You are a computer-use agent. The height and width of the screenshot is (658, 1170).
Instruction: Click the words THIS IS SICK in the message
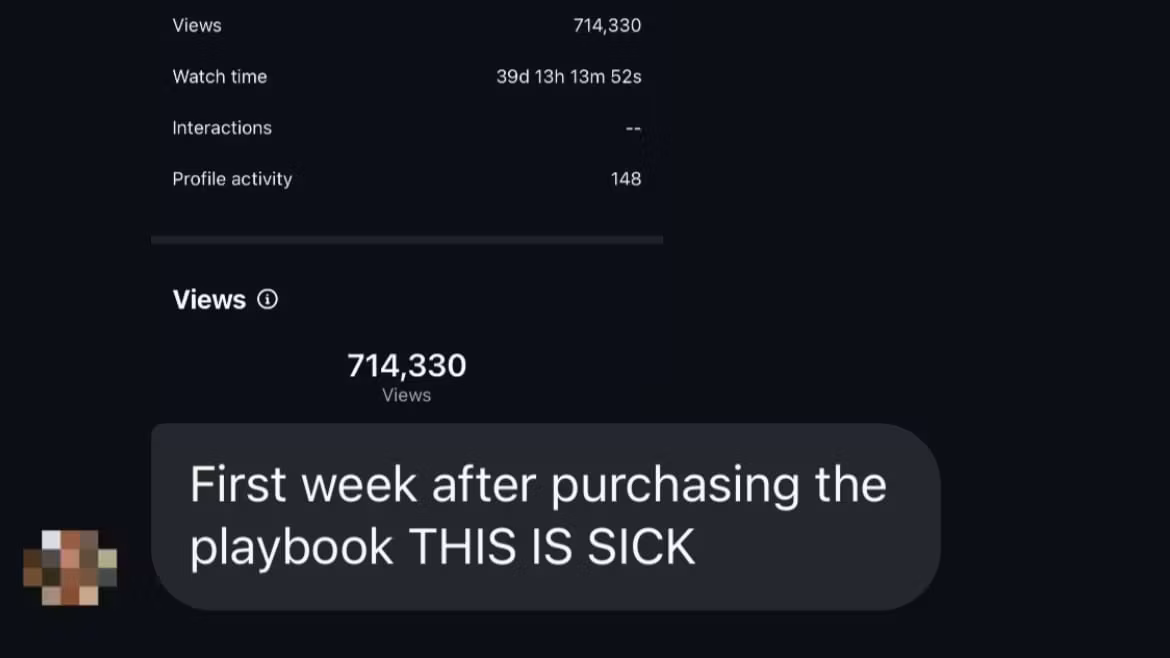[x=552, y=547]
